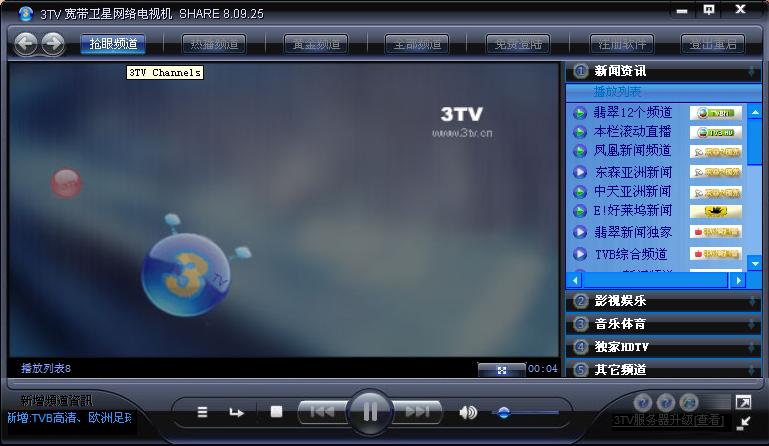The width and height of the screenshot is (769, 446).
Task: Mute the volume speaker icon
Action: [467, 412]
